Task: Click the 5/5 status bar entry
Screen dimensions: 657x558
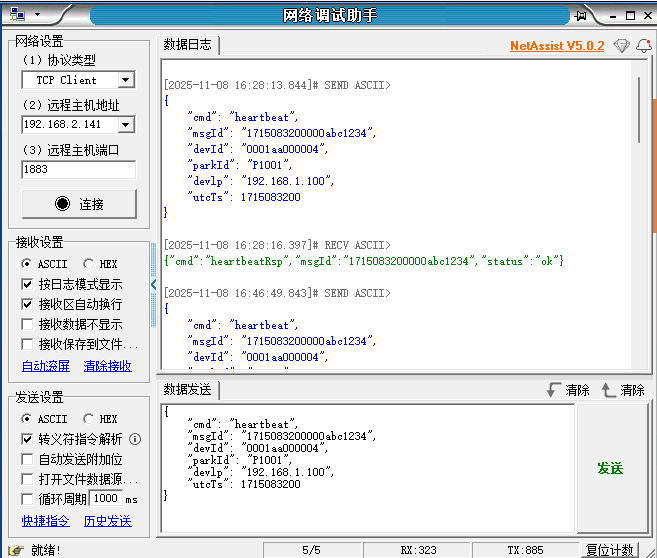Action: [x=312, y=550]
